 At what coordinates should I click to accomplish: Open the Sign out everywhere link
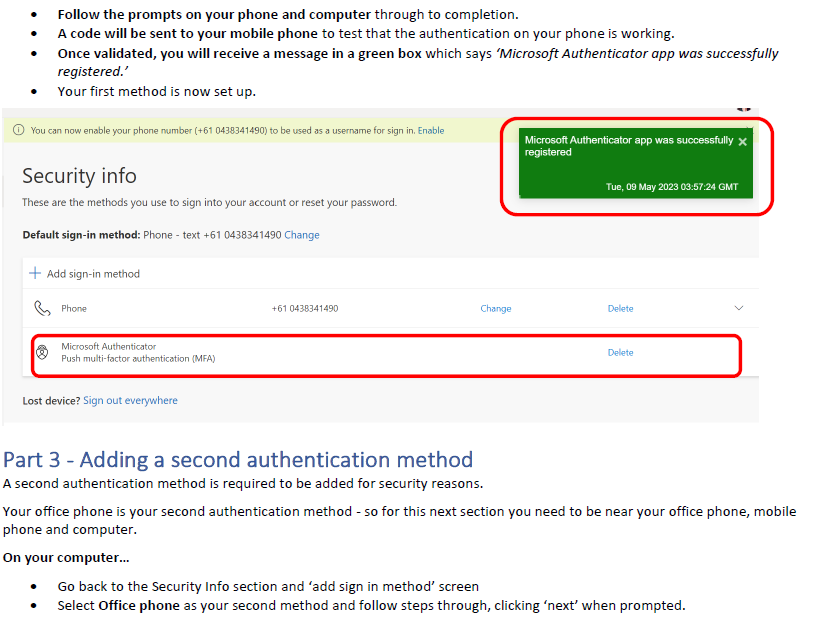130,400
